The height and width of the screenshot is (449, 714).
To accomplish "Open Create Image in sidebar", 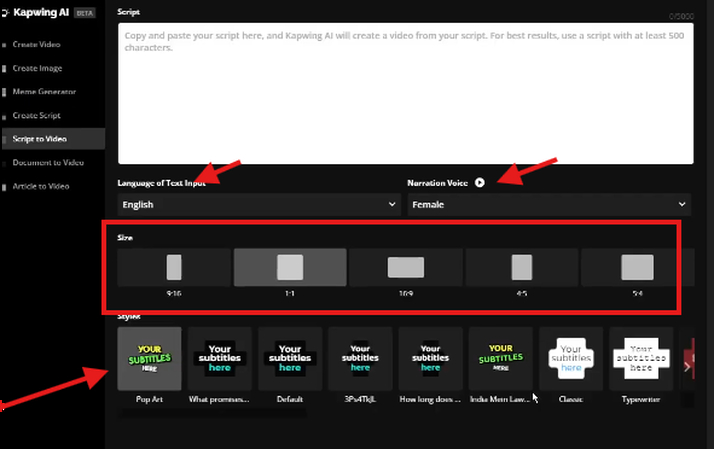I will click(x=37, y=68).
